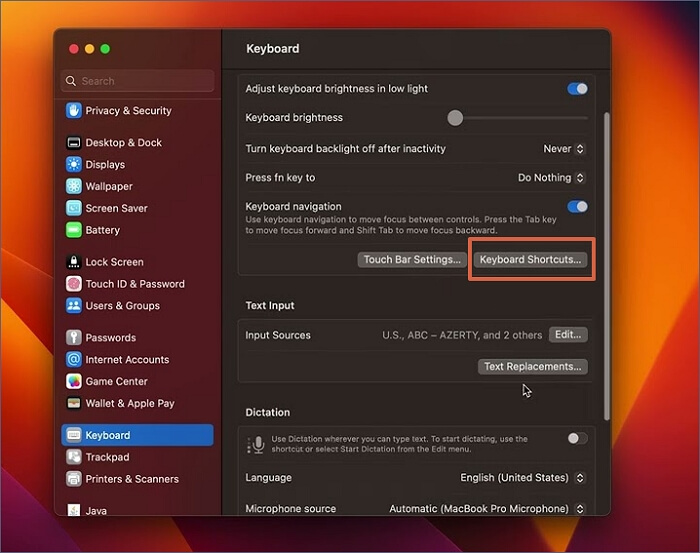Click the Java icon in sidebar
This screenshot has height=553, width=700.
74,509
